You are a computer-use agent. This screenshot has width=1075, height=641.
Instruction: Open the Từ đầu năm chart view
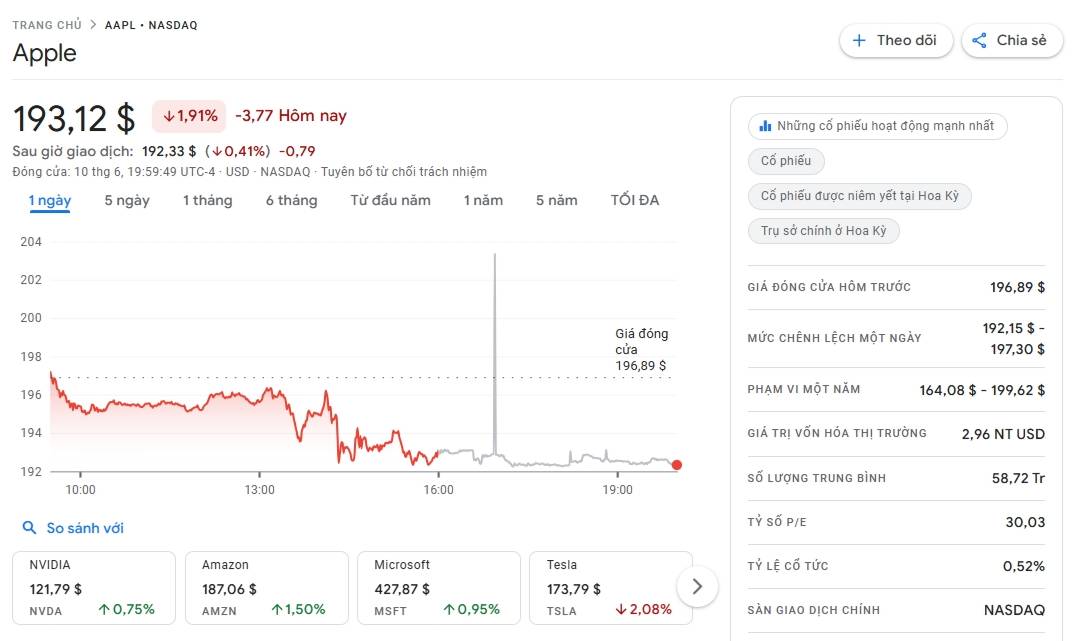pos(390,200)
